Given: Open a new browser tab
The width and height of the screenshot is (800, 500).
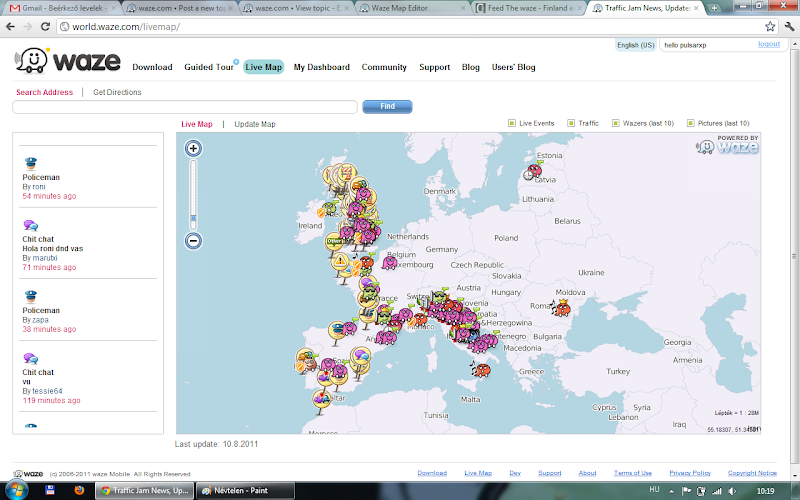Looking at the screenshot, I should tap(714, 8).
